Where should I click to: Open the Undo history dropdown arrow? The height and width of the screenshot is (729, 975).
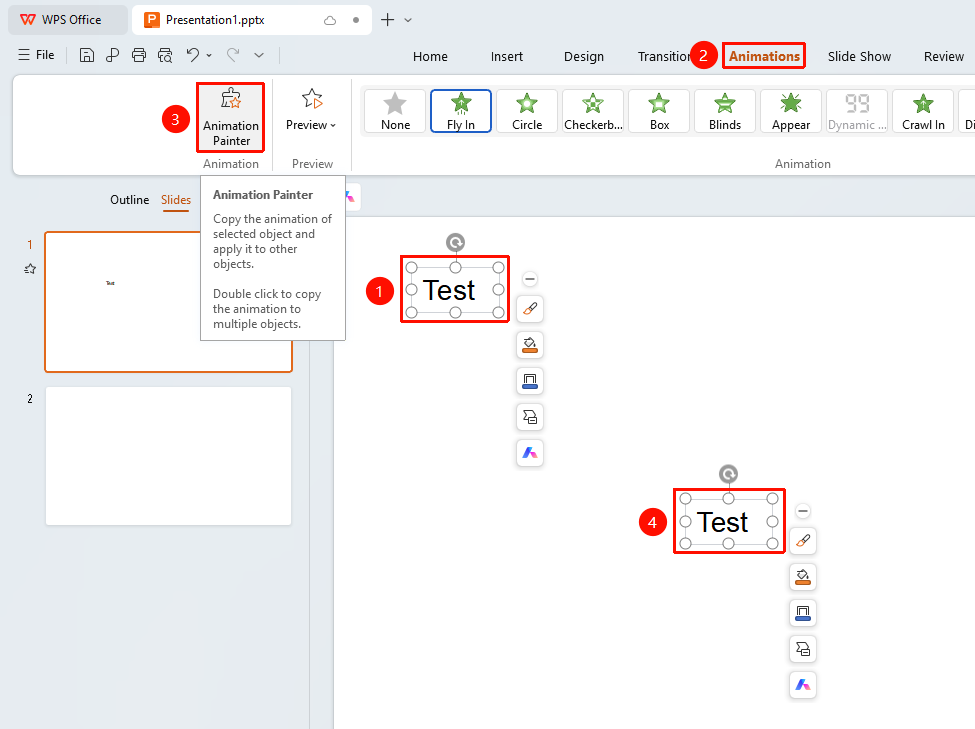pyautogui.click(x=209, y=55)
